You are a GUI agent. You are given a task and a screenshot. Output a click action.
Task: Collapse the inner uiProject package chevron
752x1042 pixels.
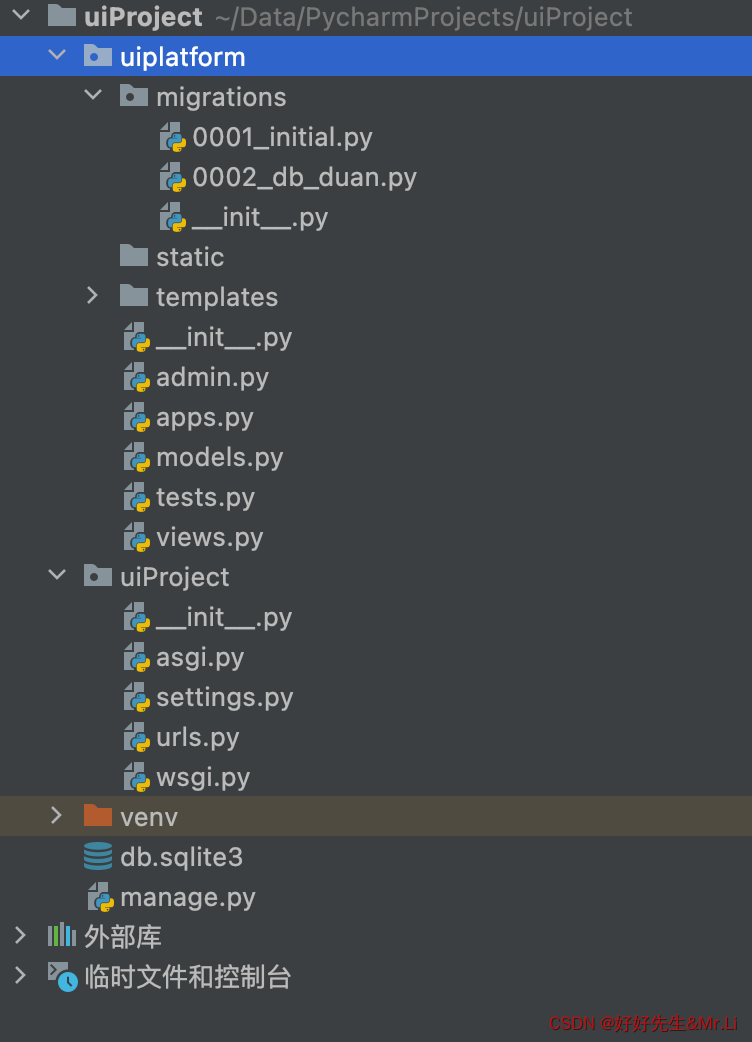(57, 575)
